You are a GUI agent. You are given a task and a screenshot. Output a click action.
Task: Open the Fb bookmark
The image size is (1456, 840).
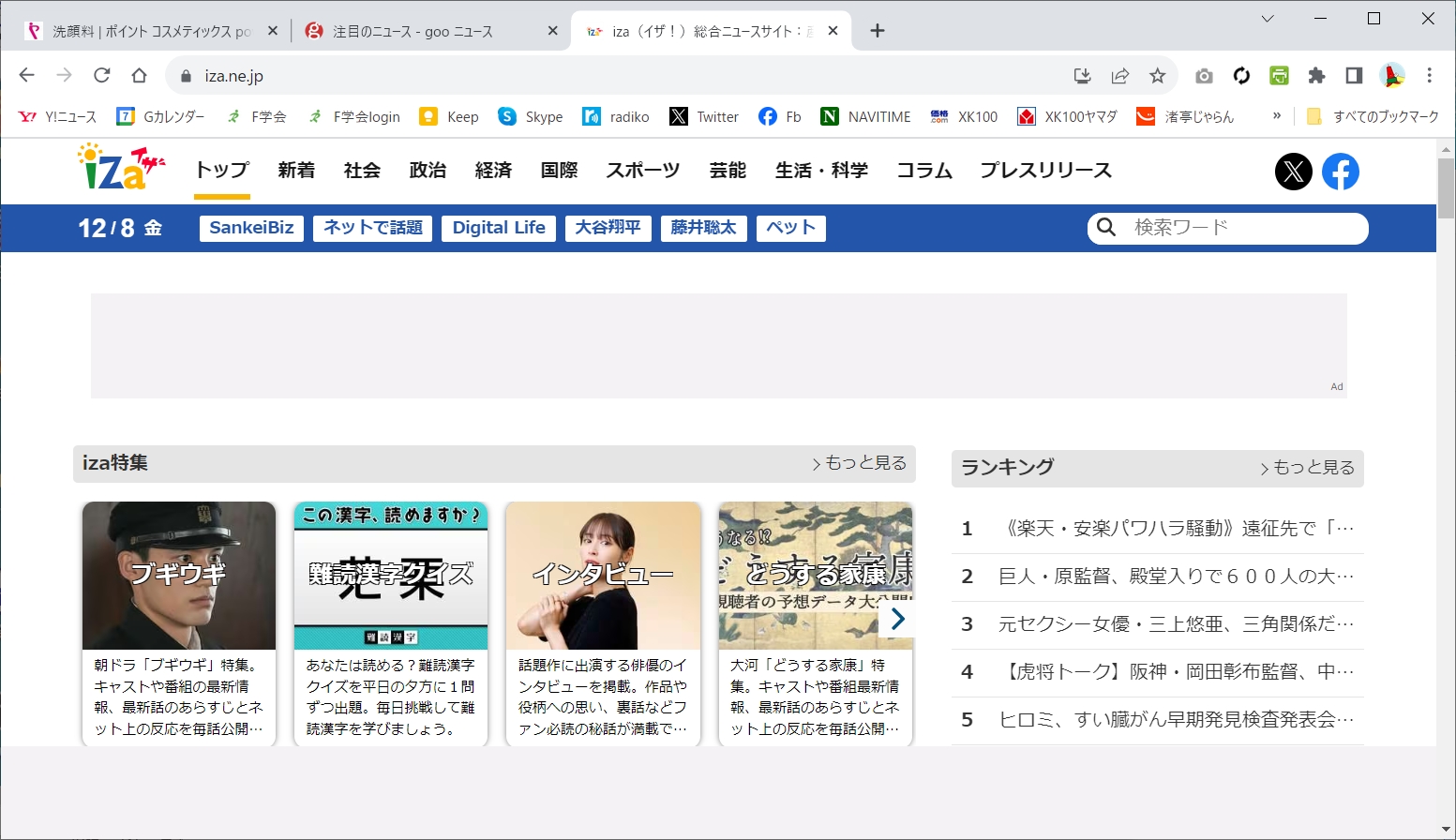point(780,116)
